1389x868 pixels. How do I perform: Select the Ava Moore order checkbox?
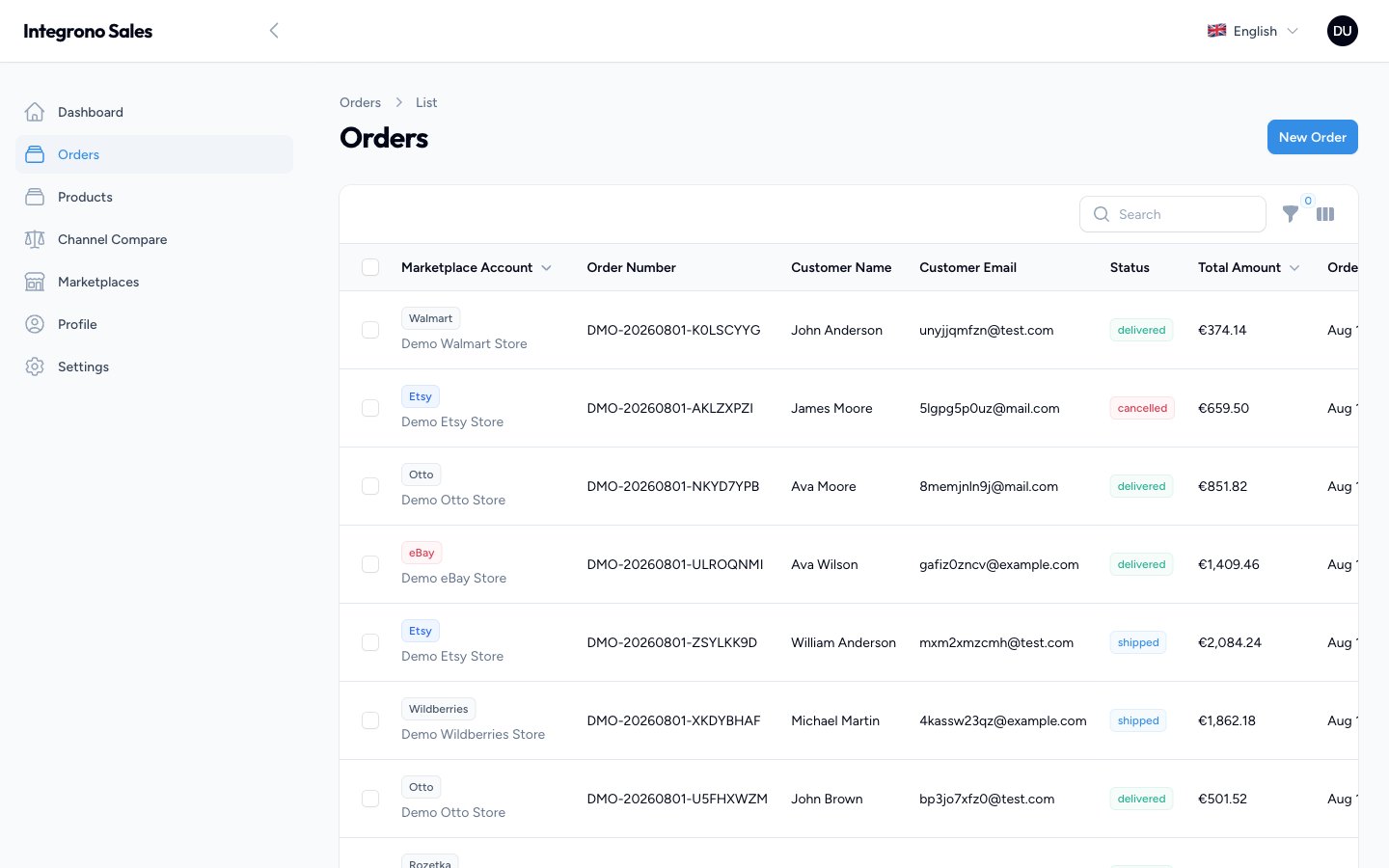370,486
